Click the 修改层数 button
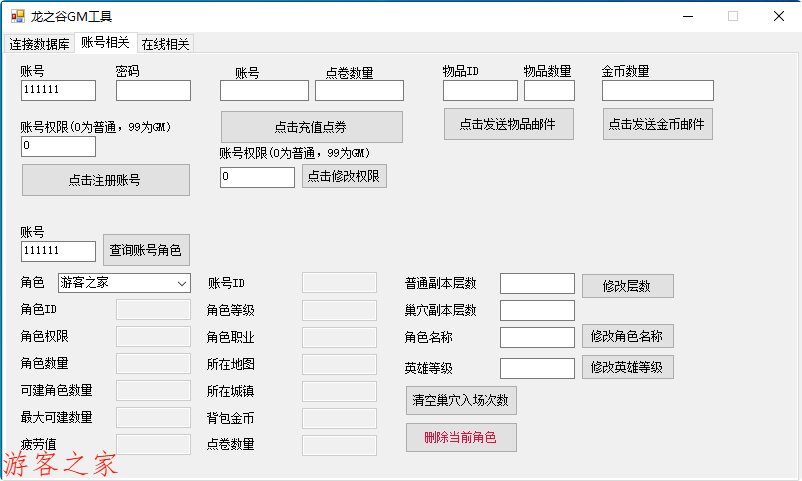The width and height of the screenshot is (802, 481). coord(627,286)
